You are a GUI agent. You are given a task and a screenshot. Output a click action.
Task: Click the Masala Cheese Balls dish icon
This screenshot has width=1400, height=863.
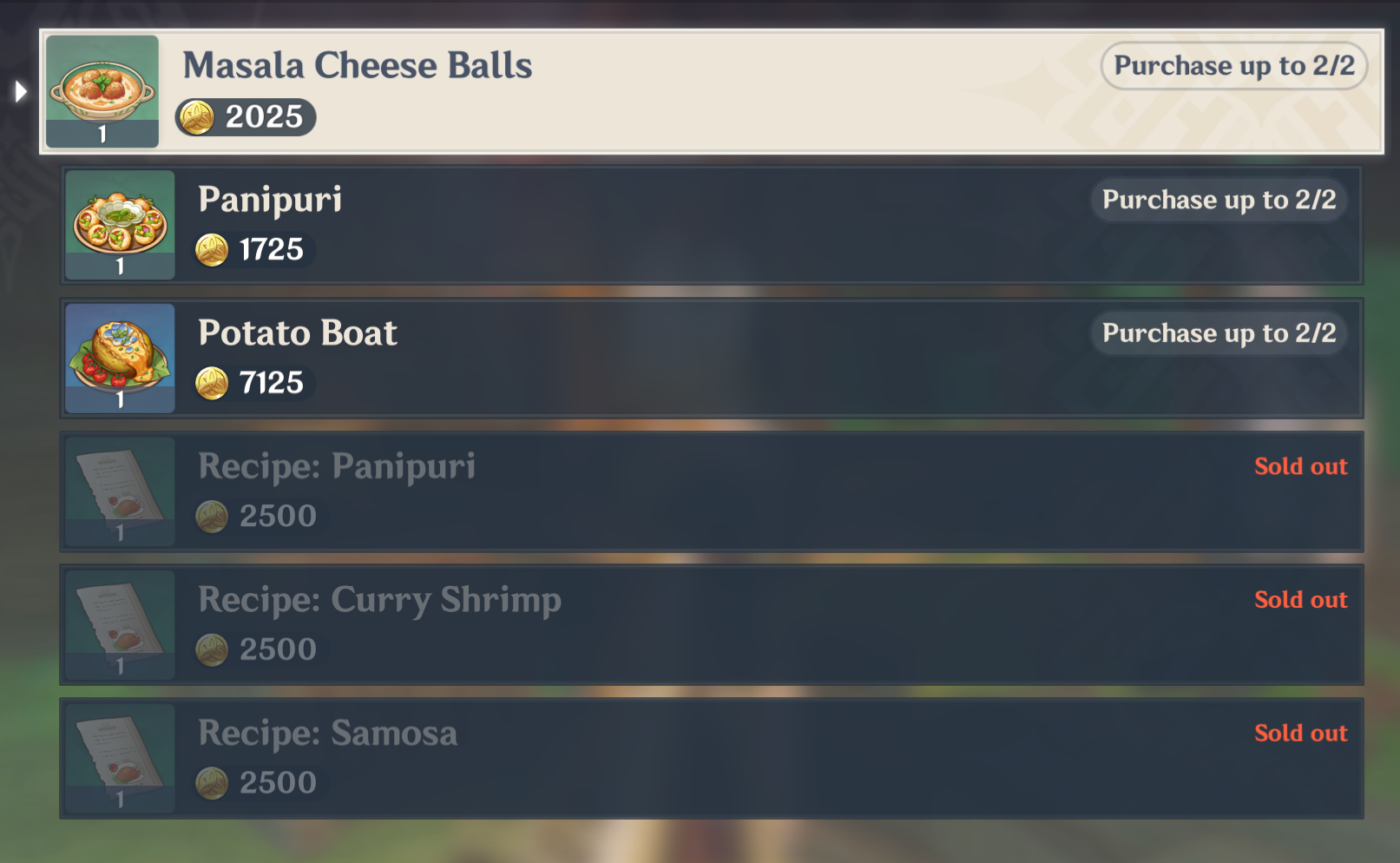pyautogui.click(x=102, y=90)
